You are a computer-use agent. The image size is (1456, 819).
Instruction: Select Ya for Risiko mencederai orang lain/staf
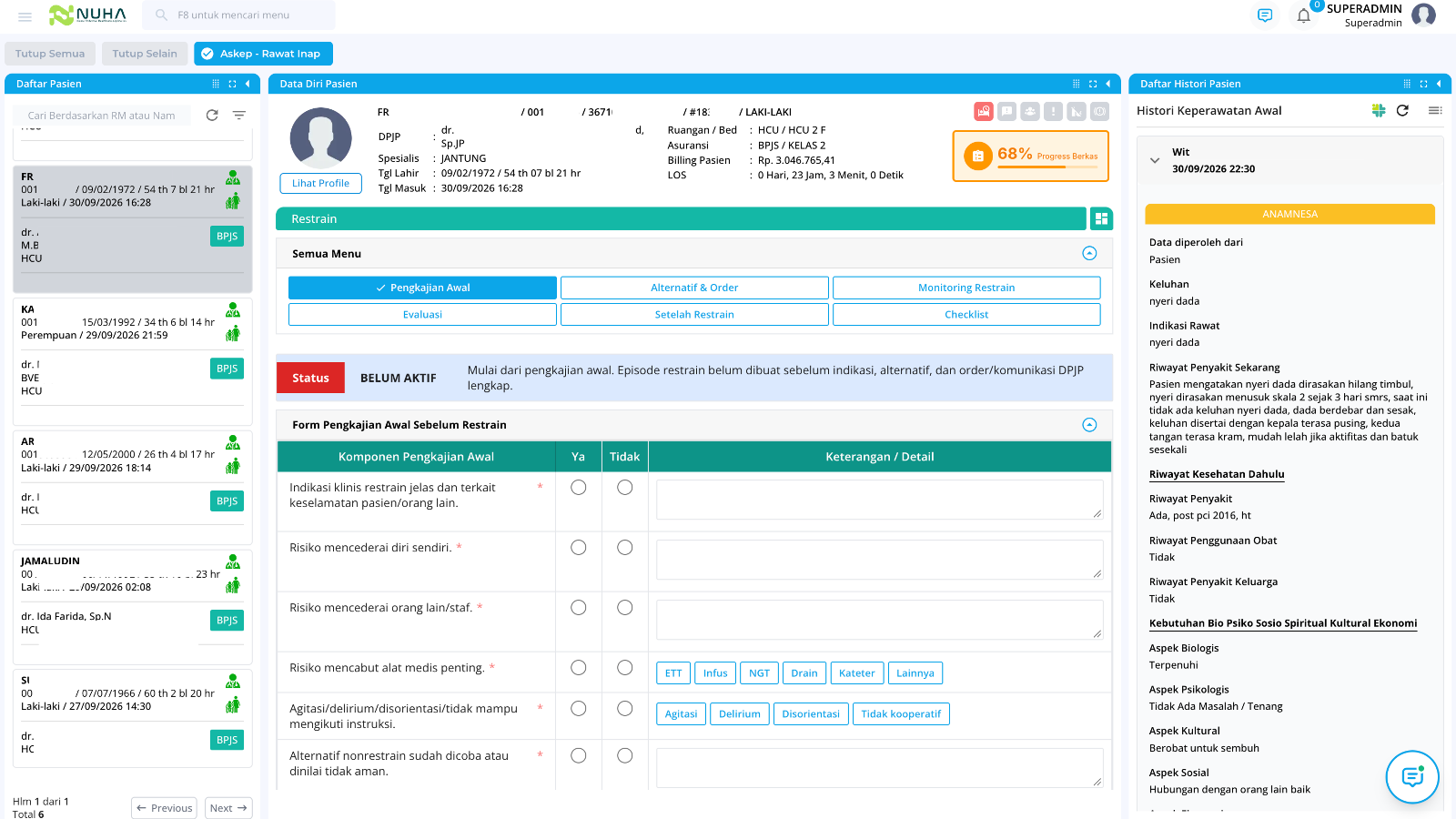[578, 608]
